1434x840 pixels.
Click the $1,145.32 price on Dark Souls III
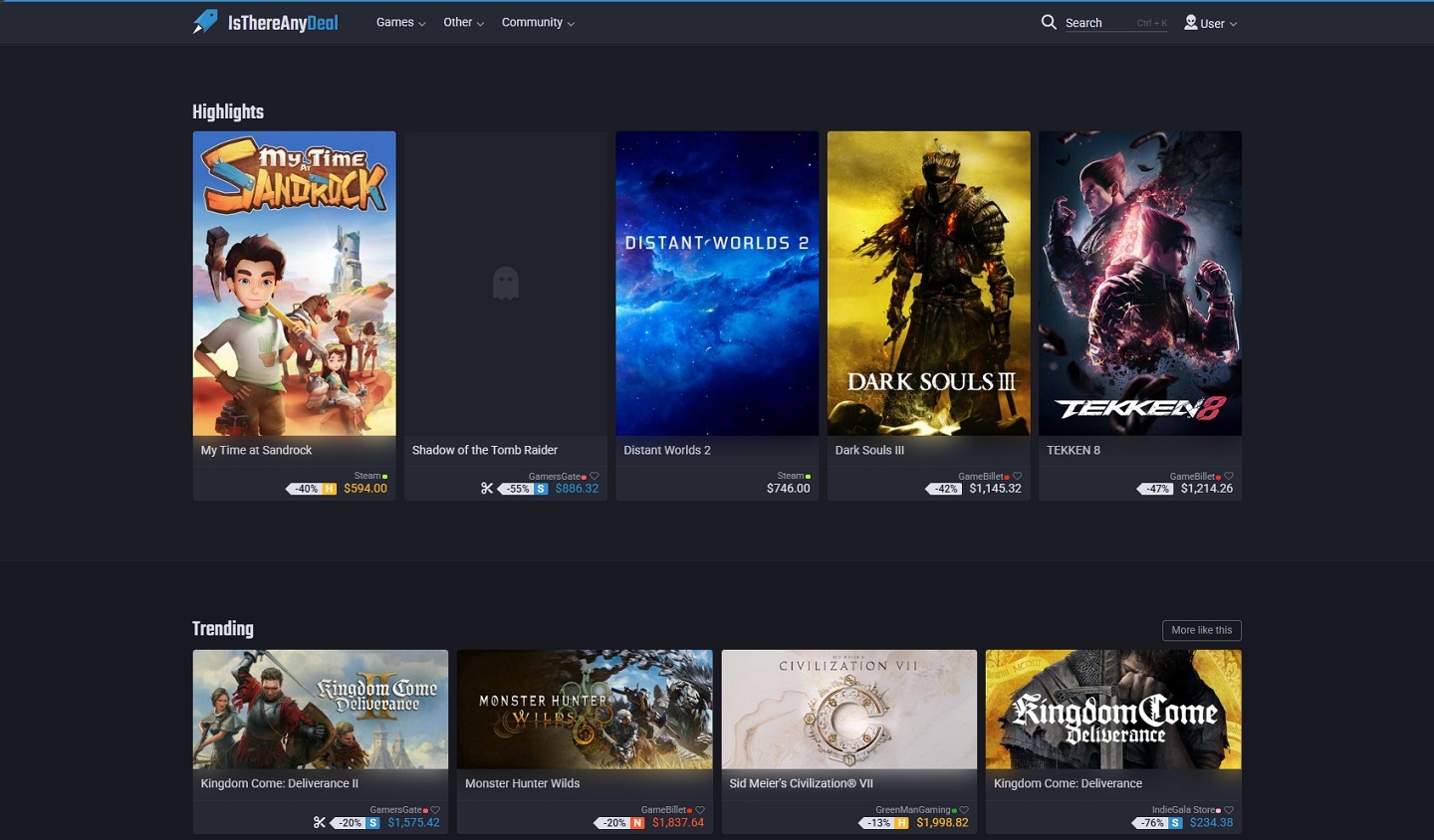coord(996,489)
